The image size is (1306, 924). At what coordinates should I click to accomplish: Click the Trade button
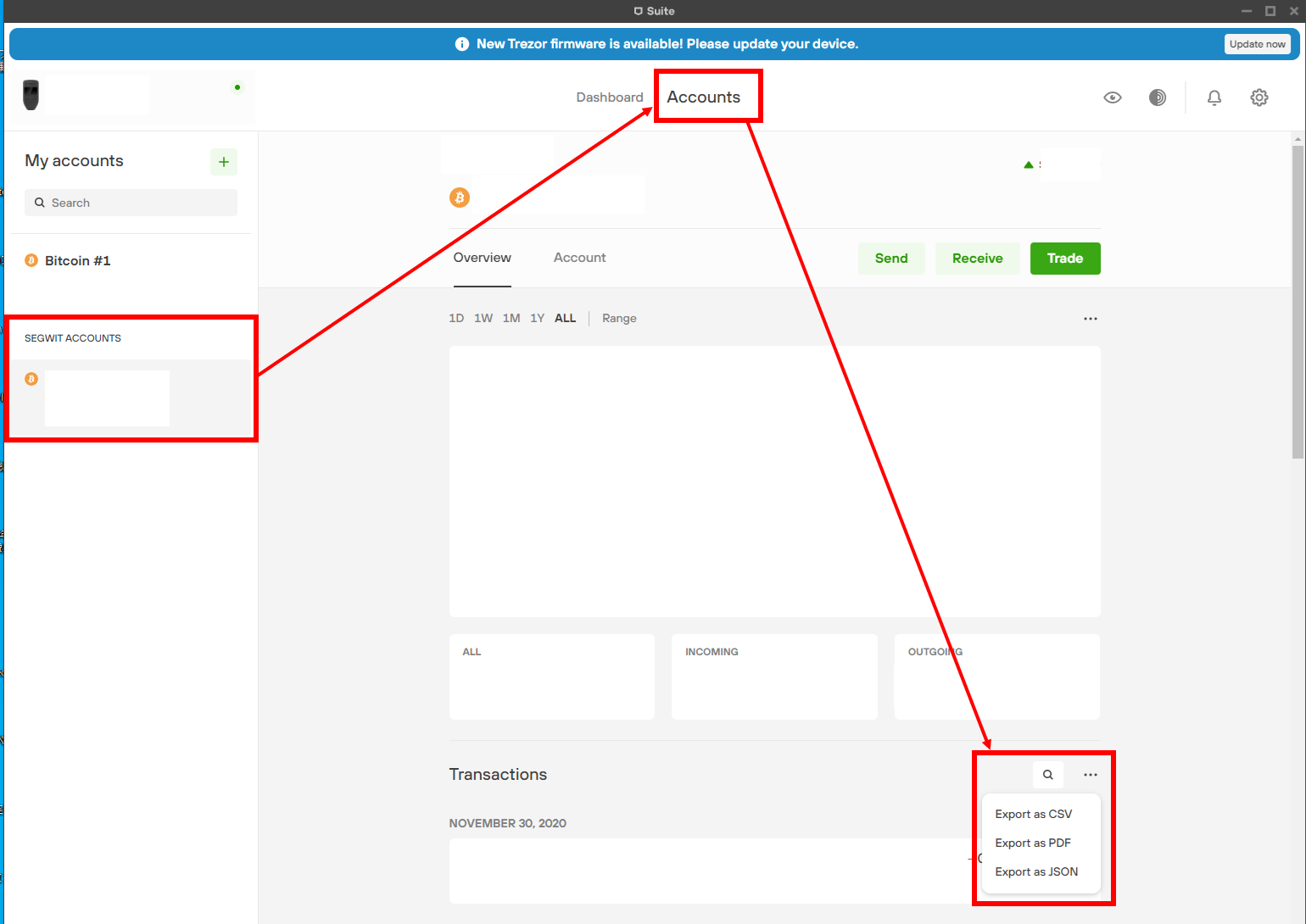(1065, 259)
